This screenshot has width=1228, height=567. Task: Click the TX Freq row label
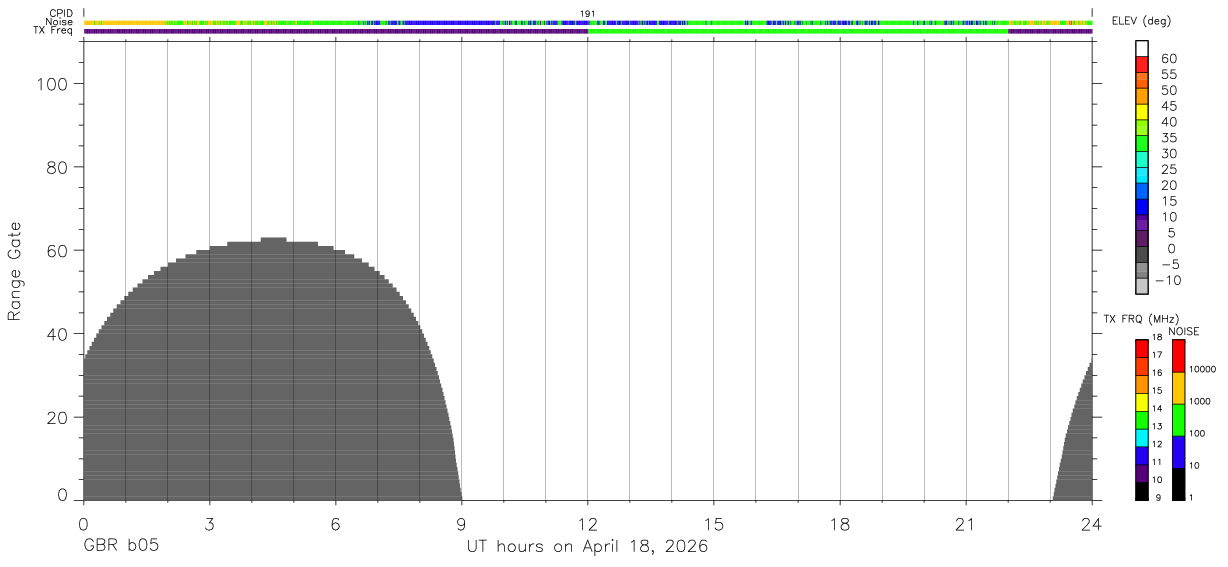tap(54, 31)
